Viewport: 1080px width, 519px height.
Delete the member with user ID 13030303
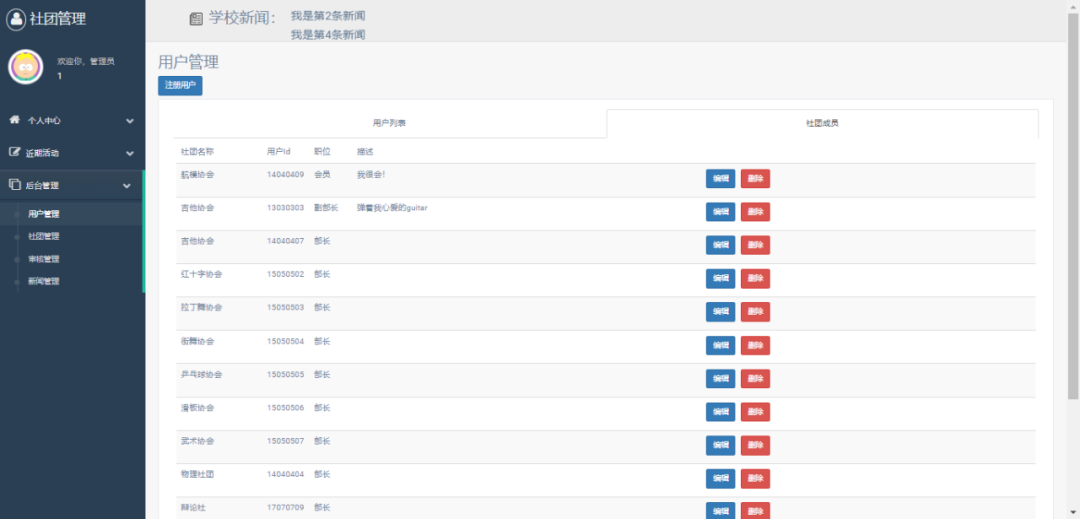pyautogui.click(x=756, y=212)
